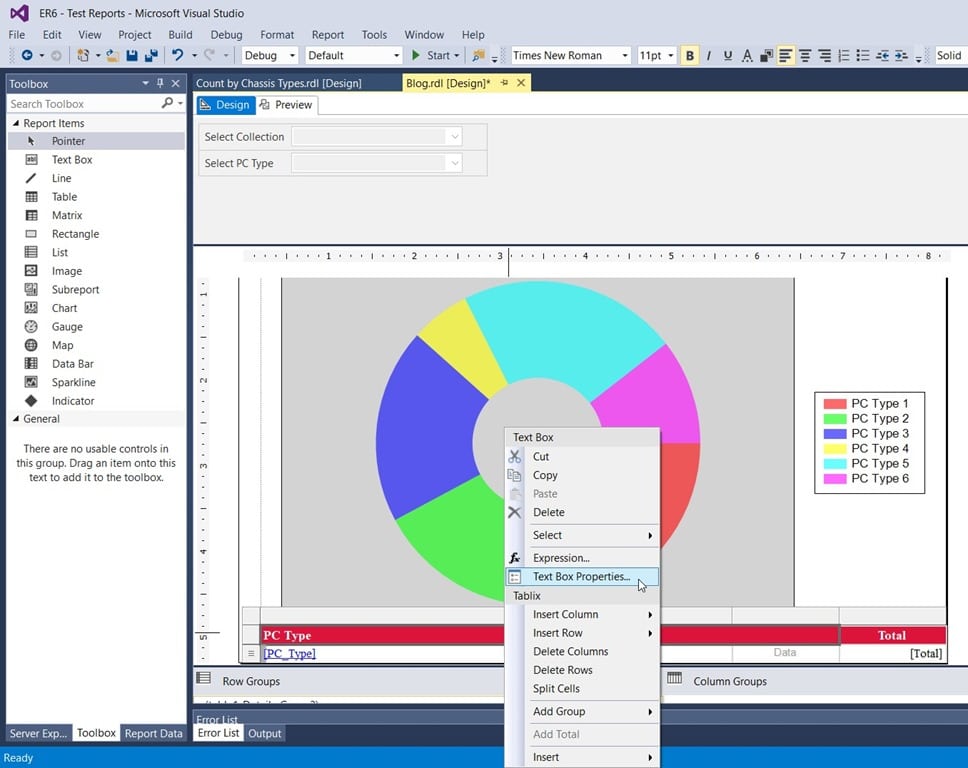Click the Search Toolbox input field
The image size is (968, 768).
85,104
